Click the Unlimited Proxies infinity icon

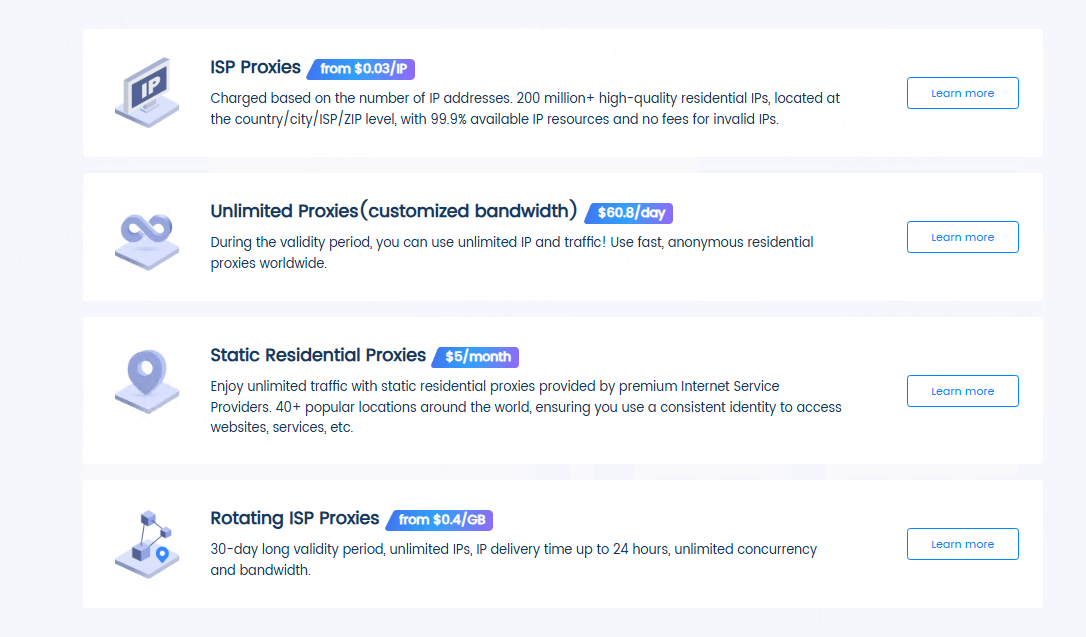[147, 238]
